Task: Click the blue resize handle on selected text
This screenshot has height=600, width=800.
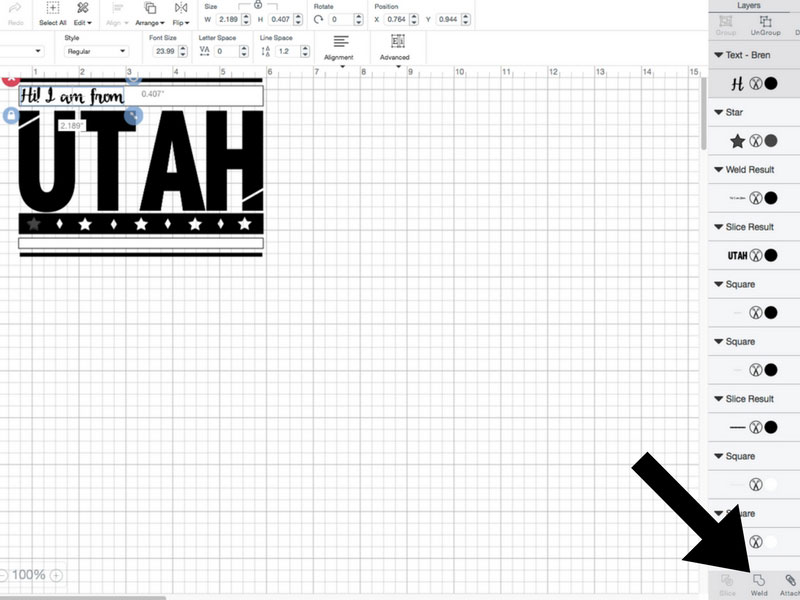Action: (133, 116)
